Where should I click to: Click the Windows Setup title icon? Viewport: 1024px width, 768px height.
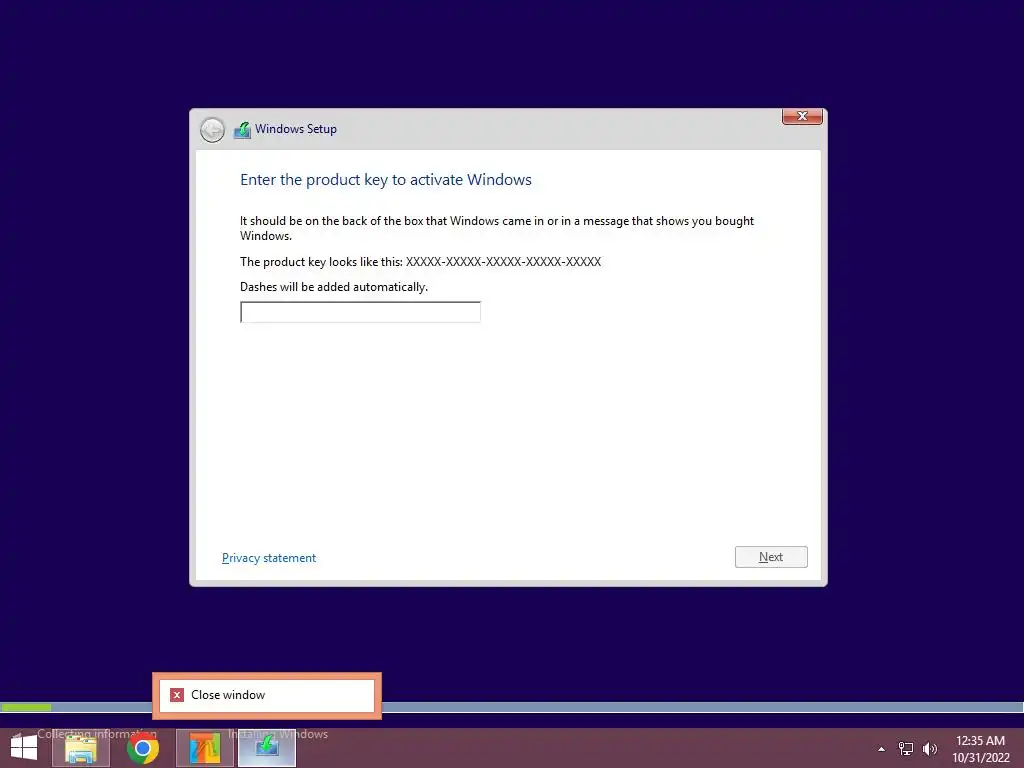pyautogui.click(x=242, y=129)
